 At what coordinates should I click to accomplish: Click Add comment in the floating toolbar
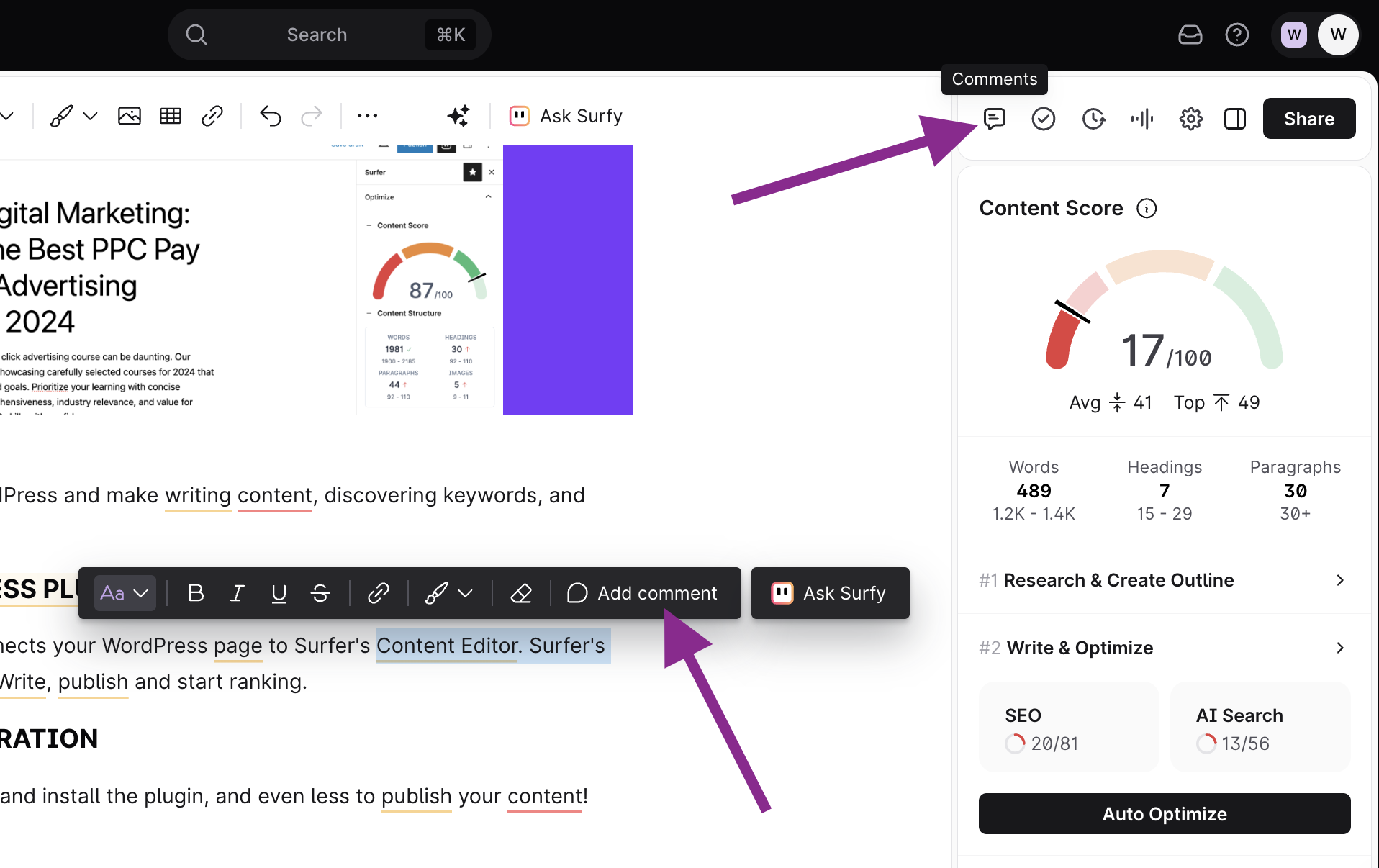642,593
